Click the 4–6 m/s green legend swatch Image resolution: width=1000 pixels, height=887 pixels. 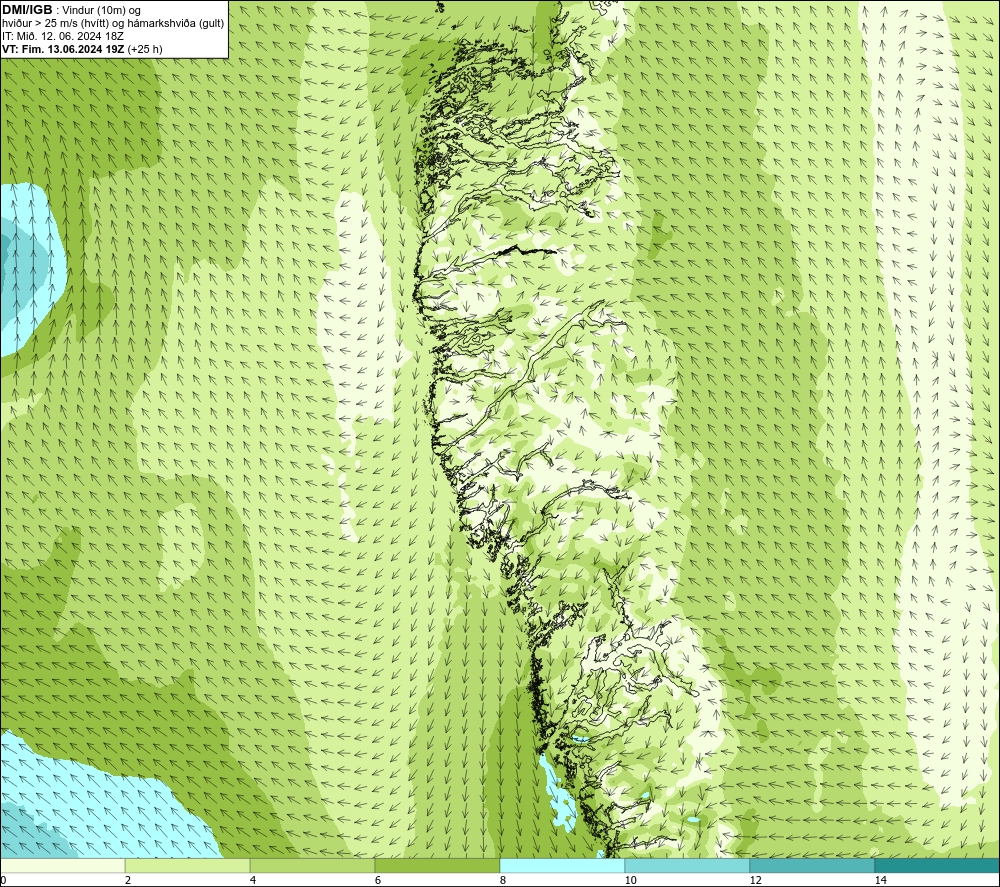point(312,865)
